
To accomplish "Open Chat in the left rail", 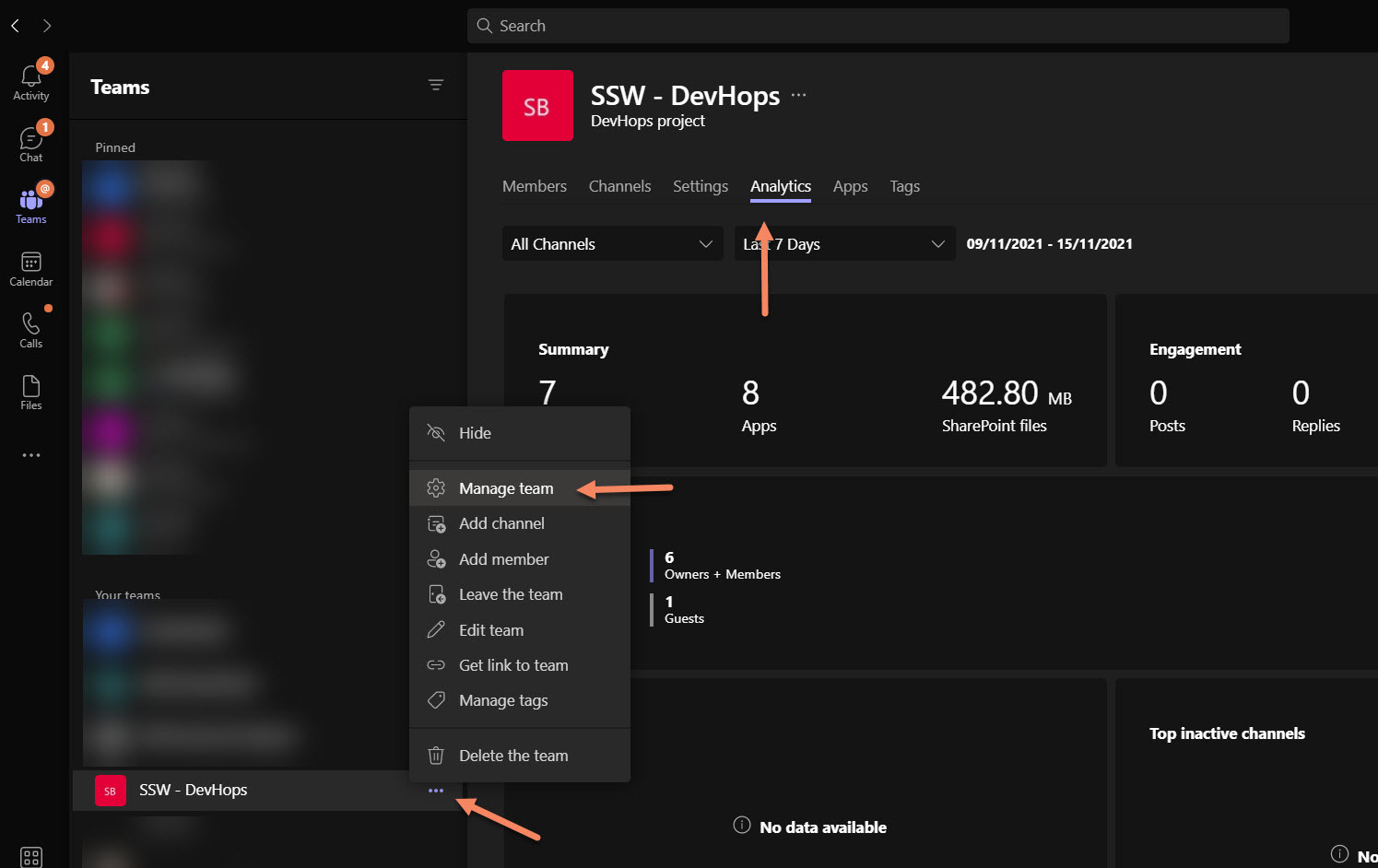I will pos(30,143).
